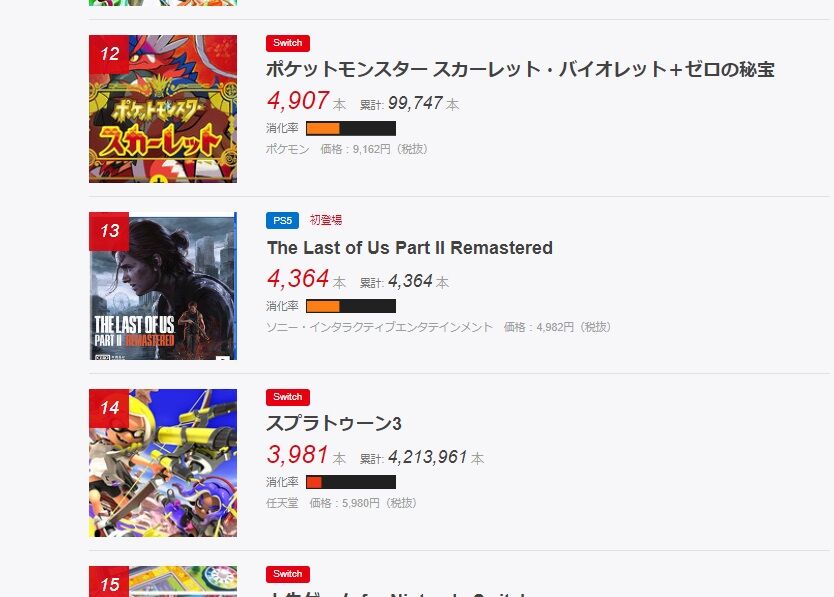Open the Pokémon Scarlet cover thumbnail
The image size is (834, 597).
(163, 109)
